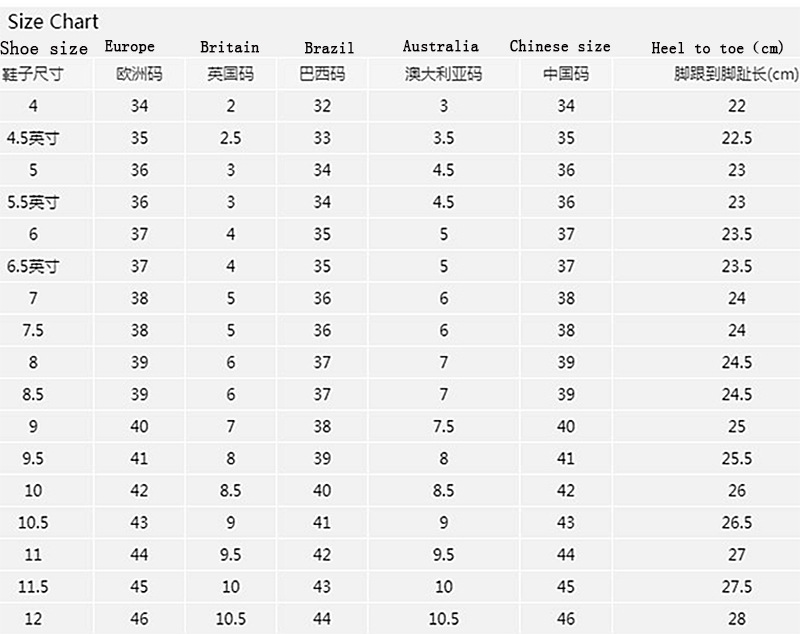Click the Size Chart title
The width and height of the screenshot is (800, 634).
click(x=53, y=21)
